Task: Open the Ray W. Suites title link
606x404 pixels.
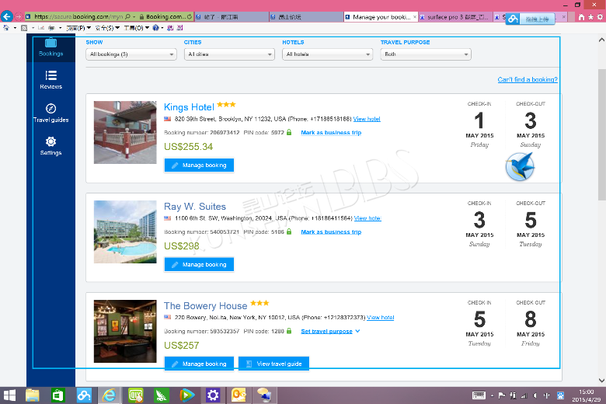Action: coord(195,206)
